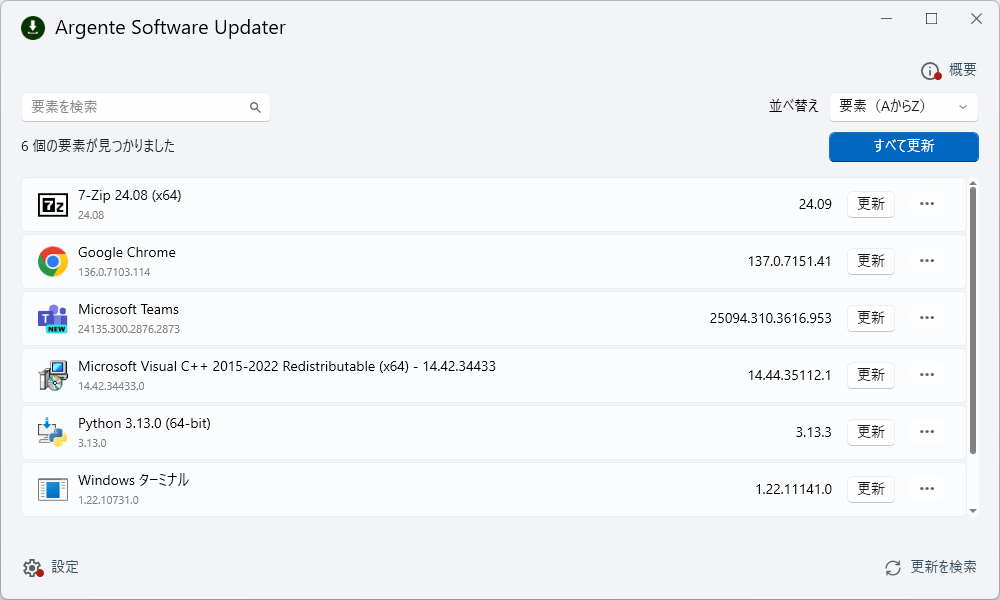The height and width of the screenshot is (600, 1000).
Task: Click installed version 14.42.34433.0 text
Action: (111, 386)
